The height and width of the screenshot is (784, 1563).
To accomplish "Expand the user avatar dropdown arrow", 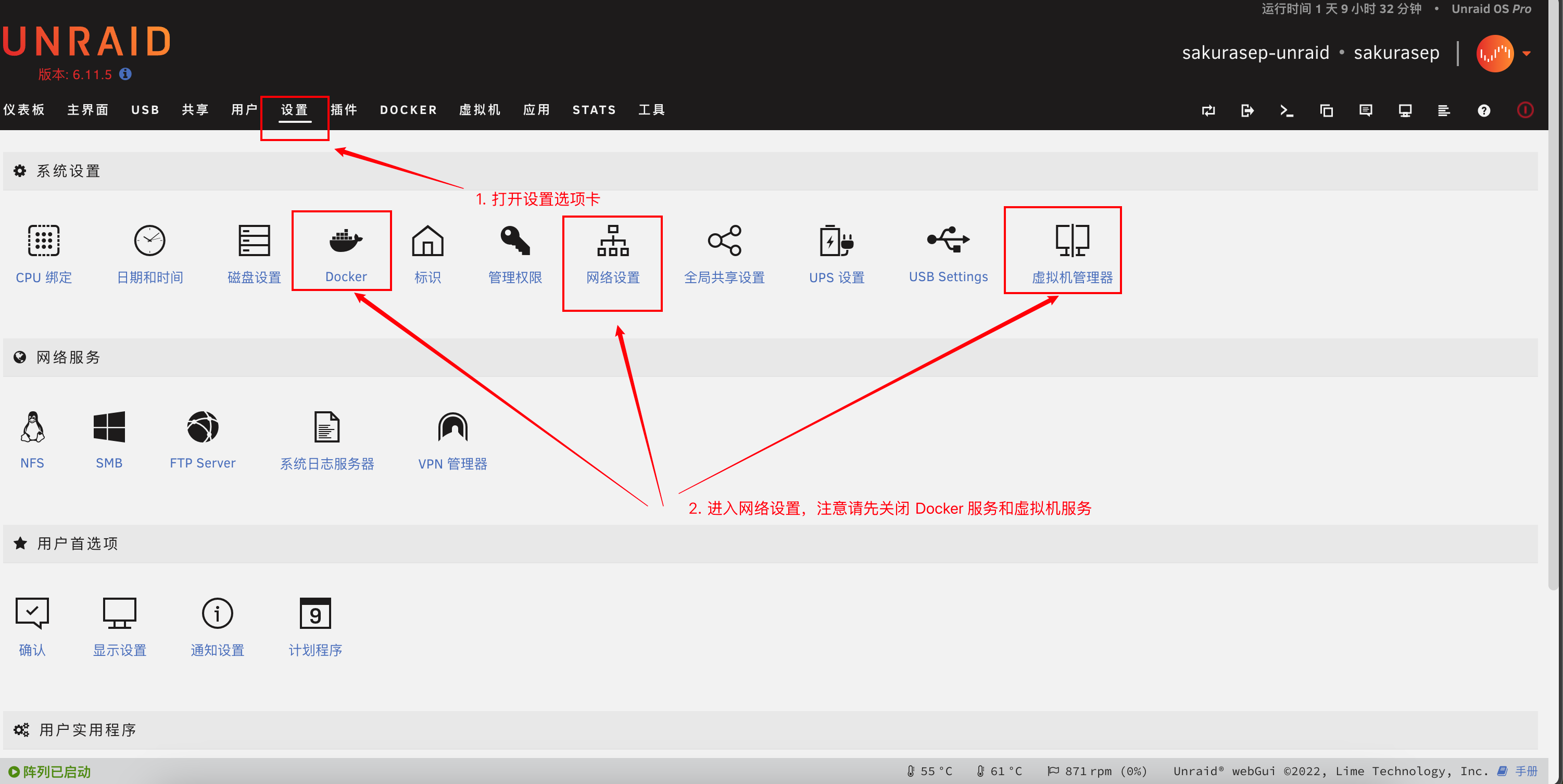I will [x=1527, y=54].
